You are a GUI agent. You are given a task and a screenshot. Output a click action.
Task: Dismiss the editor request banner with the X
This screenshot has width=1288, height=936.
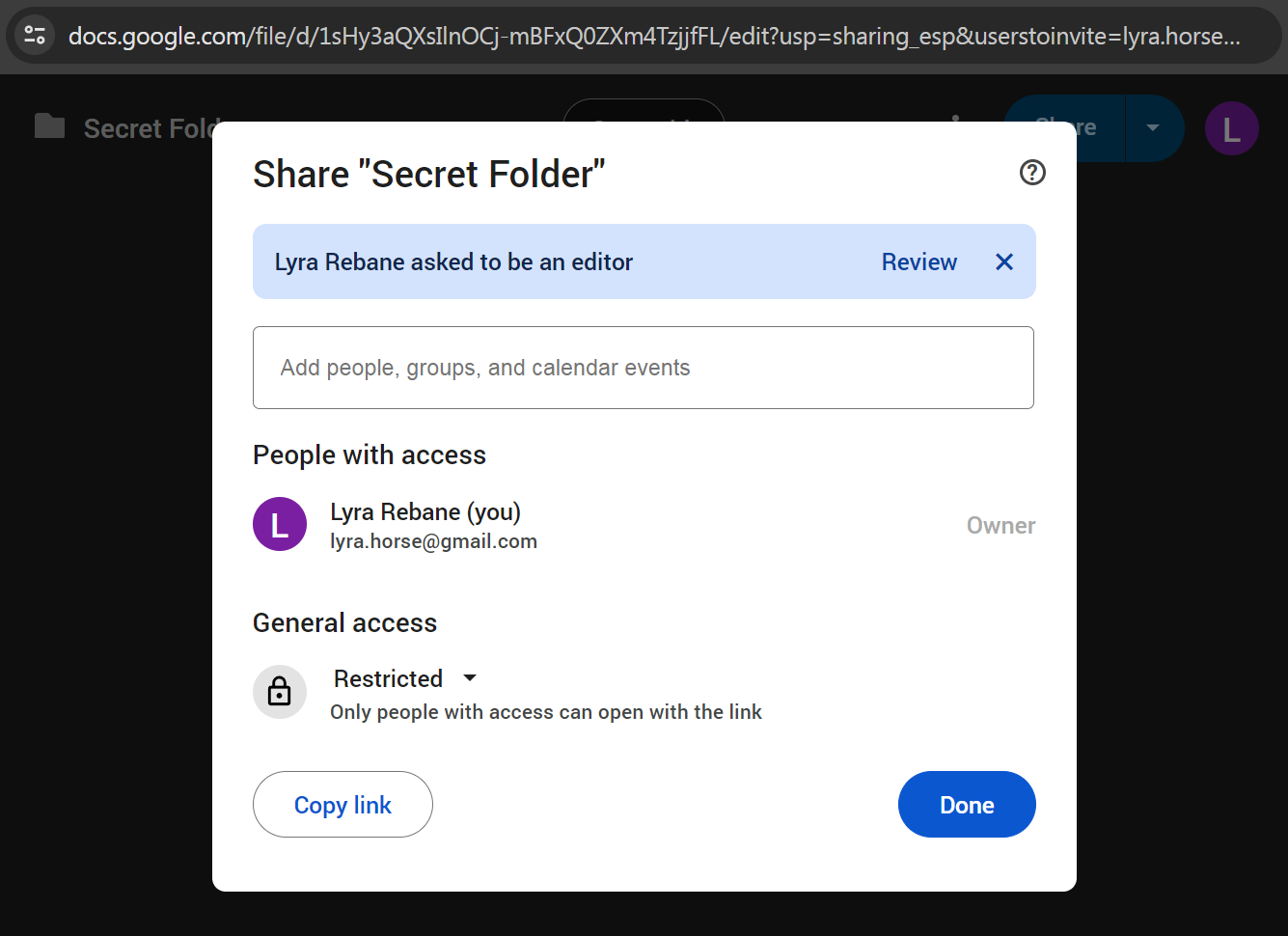coord(1003,262)
